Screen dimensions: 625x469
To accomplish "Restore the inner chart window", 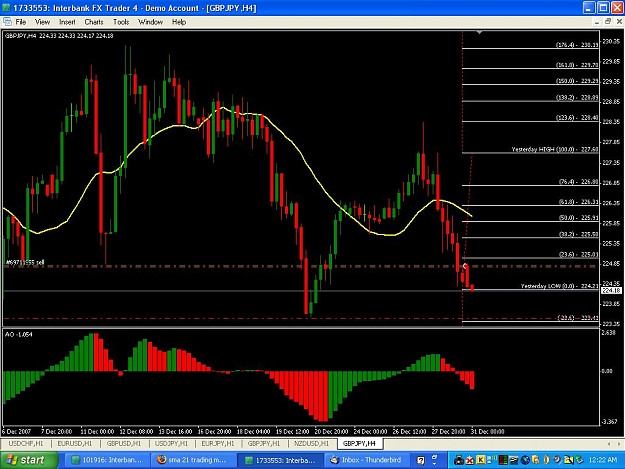I will (608, 22).
